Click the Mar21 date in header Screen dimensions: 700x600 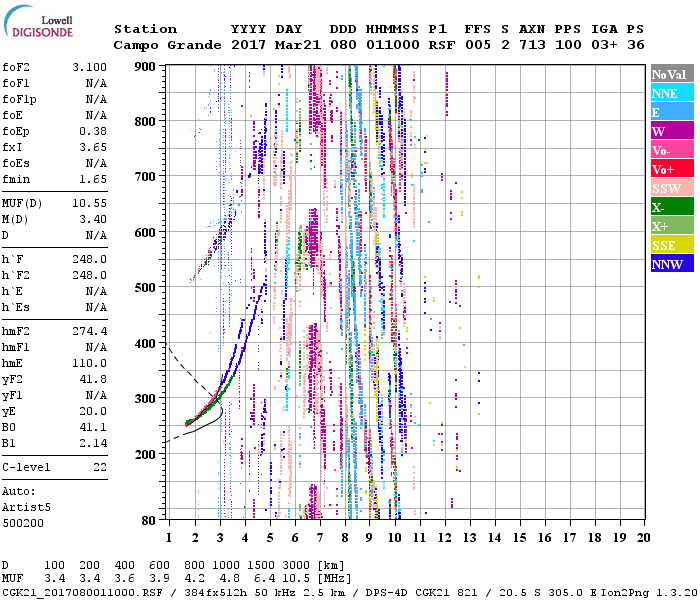pos(298,45)
